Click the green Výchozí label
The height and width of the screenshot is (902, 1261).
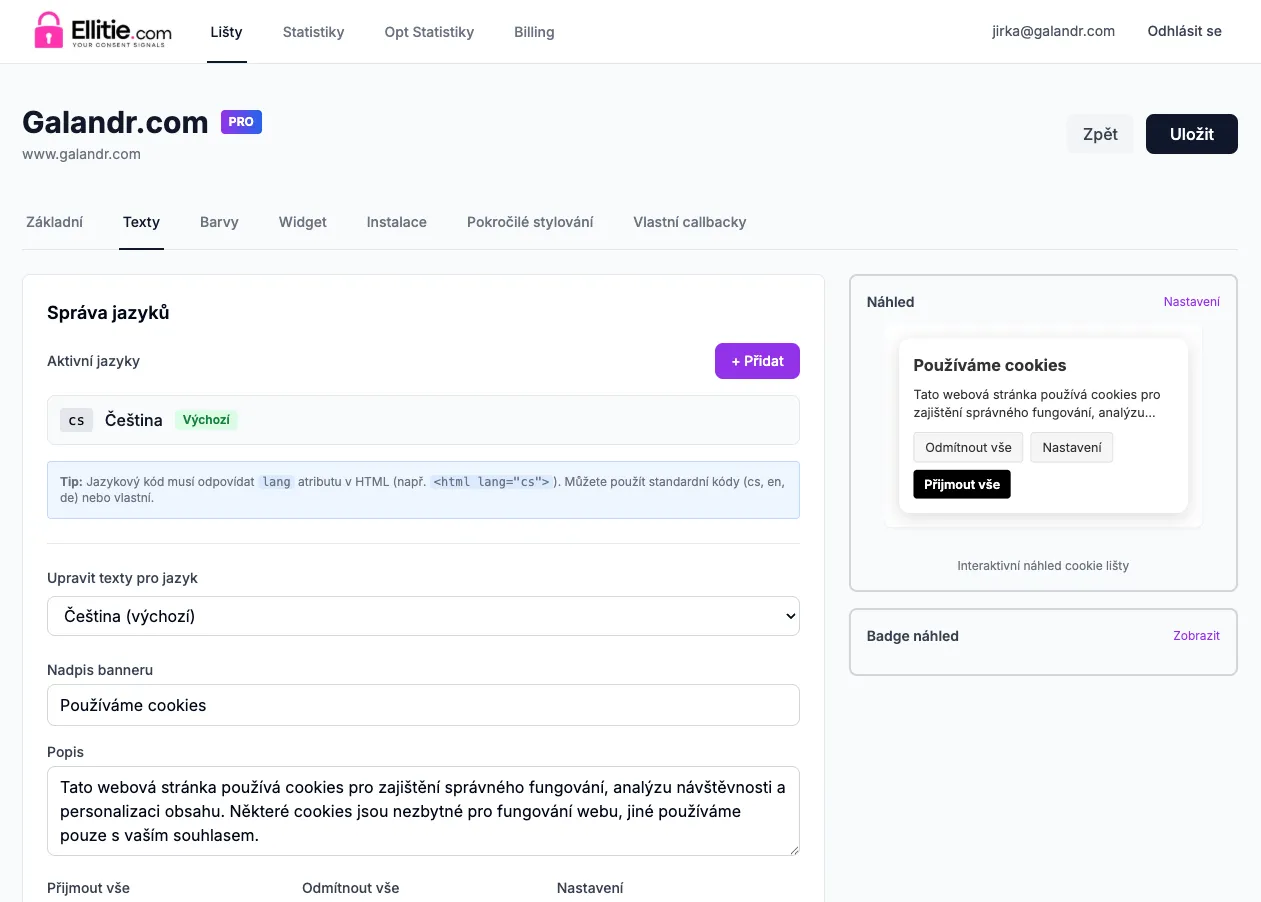(206, 419)
